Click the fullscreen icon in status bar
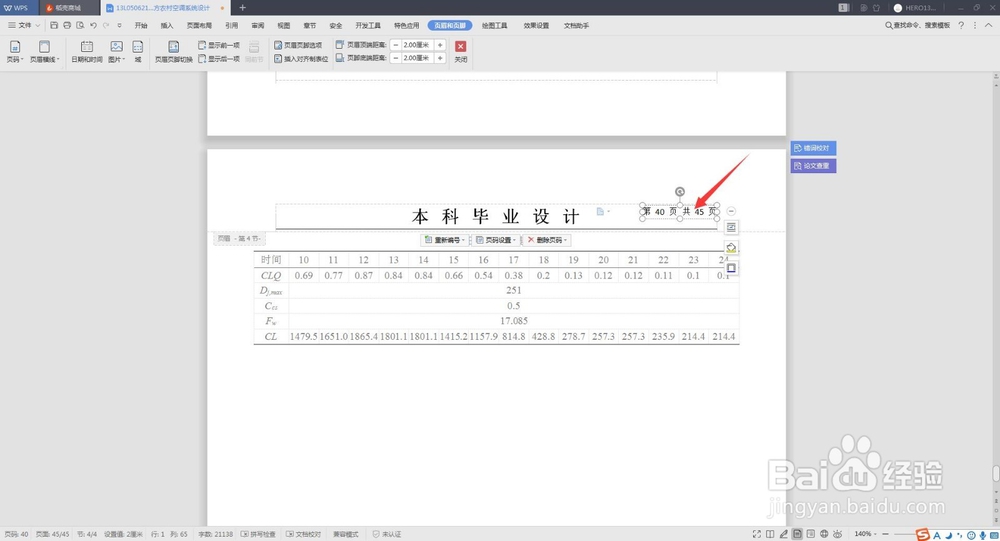This screenshot has width=1000, height=541. click(756, 534)
